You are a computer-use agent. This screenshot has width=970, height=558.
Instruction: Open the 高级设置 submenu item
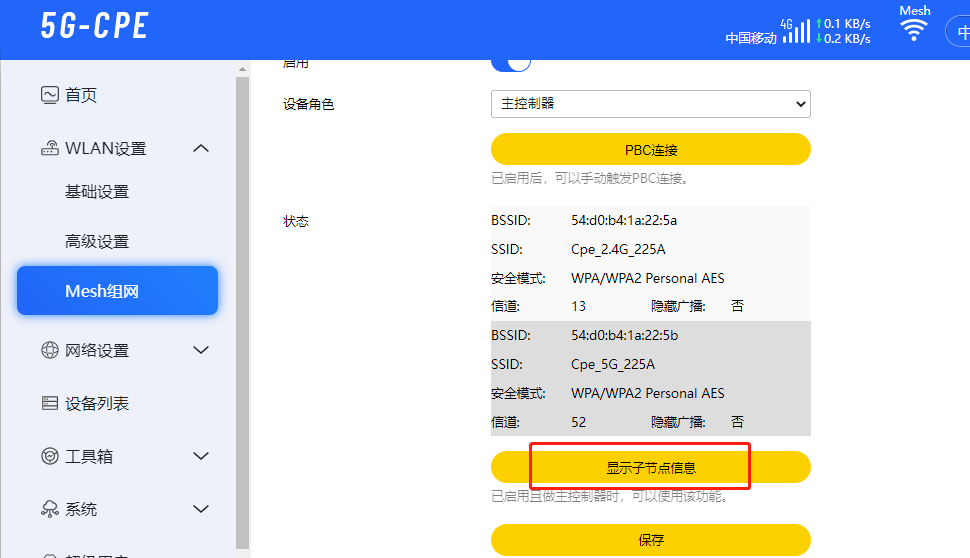coord(97,242)
